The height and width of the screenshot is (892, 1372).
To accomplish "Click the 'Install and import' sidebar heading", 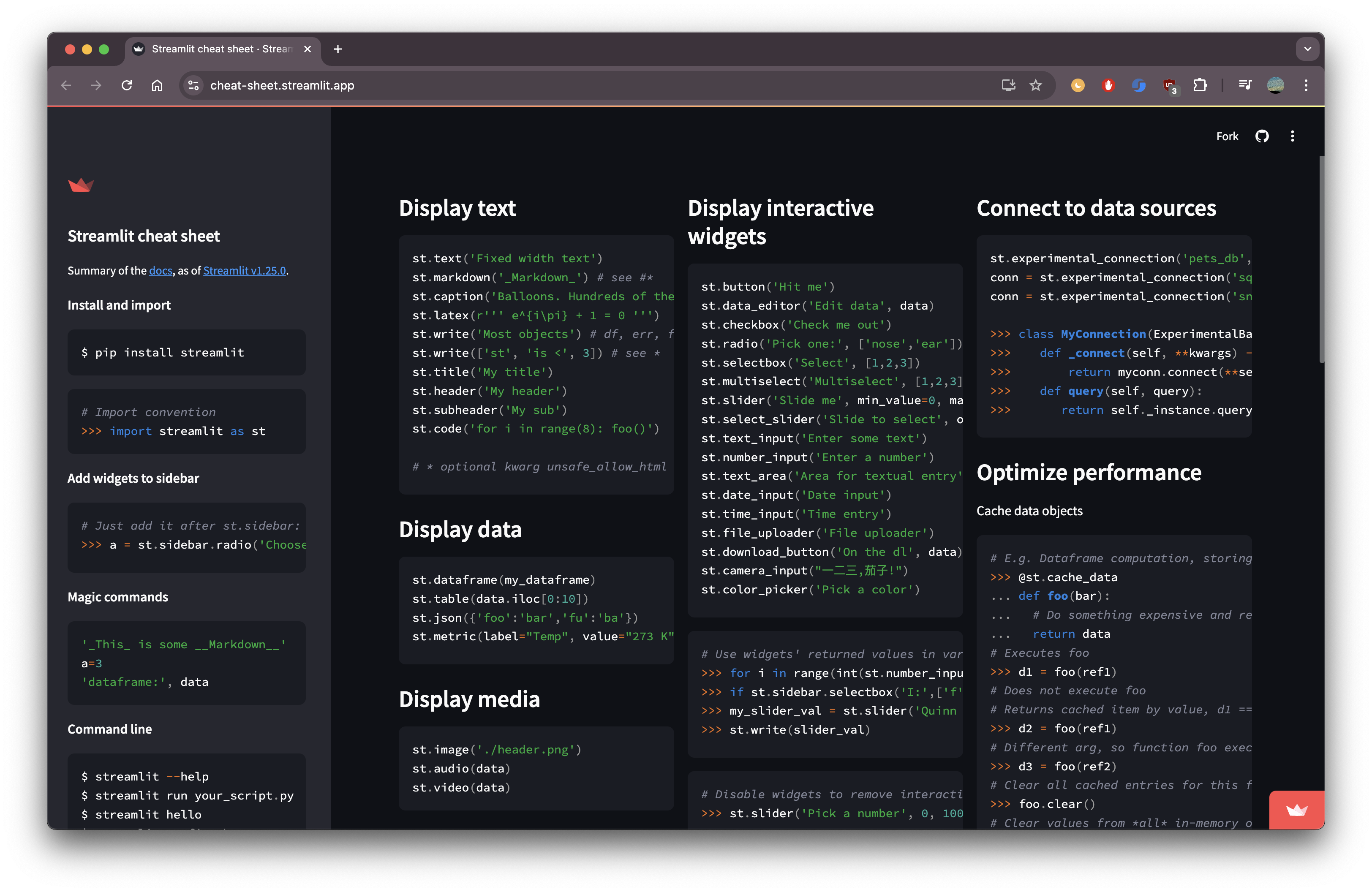I will (119, 305).
